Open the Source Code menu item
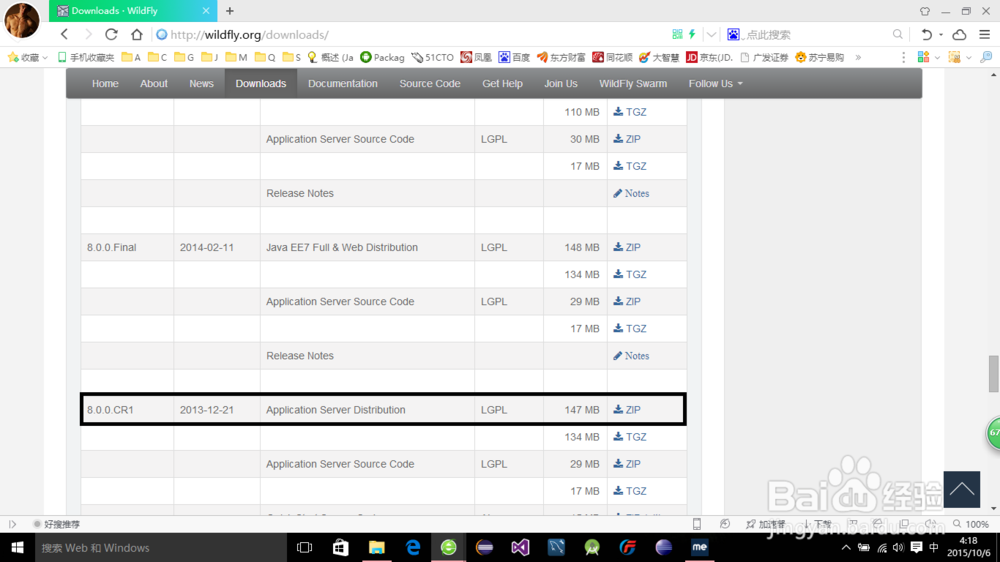The width and height of the screenshot is (1000, 562). click(x=430, y=84)
